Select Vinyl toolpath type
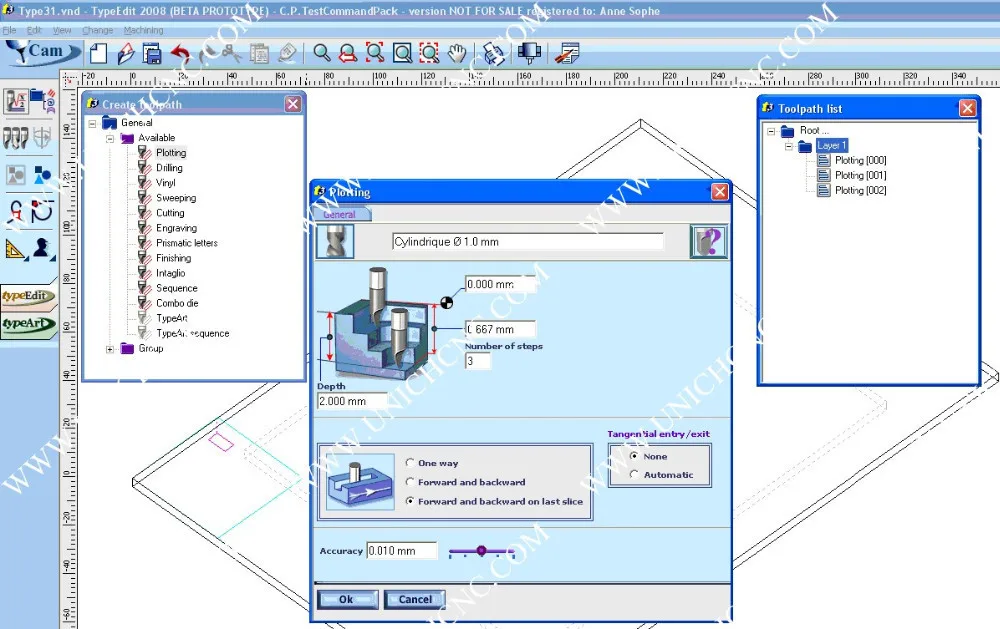The width and height of the screenshot is (1000, 629). pyautogui.click(x=166, y=182)
